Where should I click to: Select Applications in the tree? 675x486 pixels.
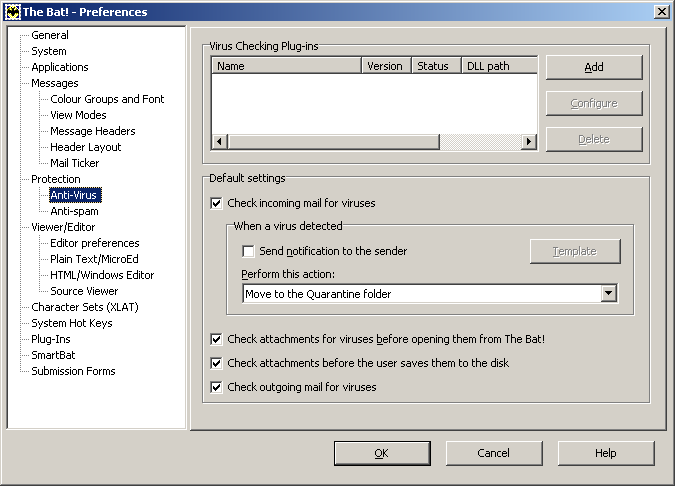tap(59, 67)
